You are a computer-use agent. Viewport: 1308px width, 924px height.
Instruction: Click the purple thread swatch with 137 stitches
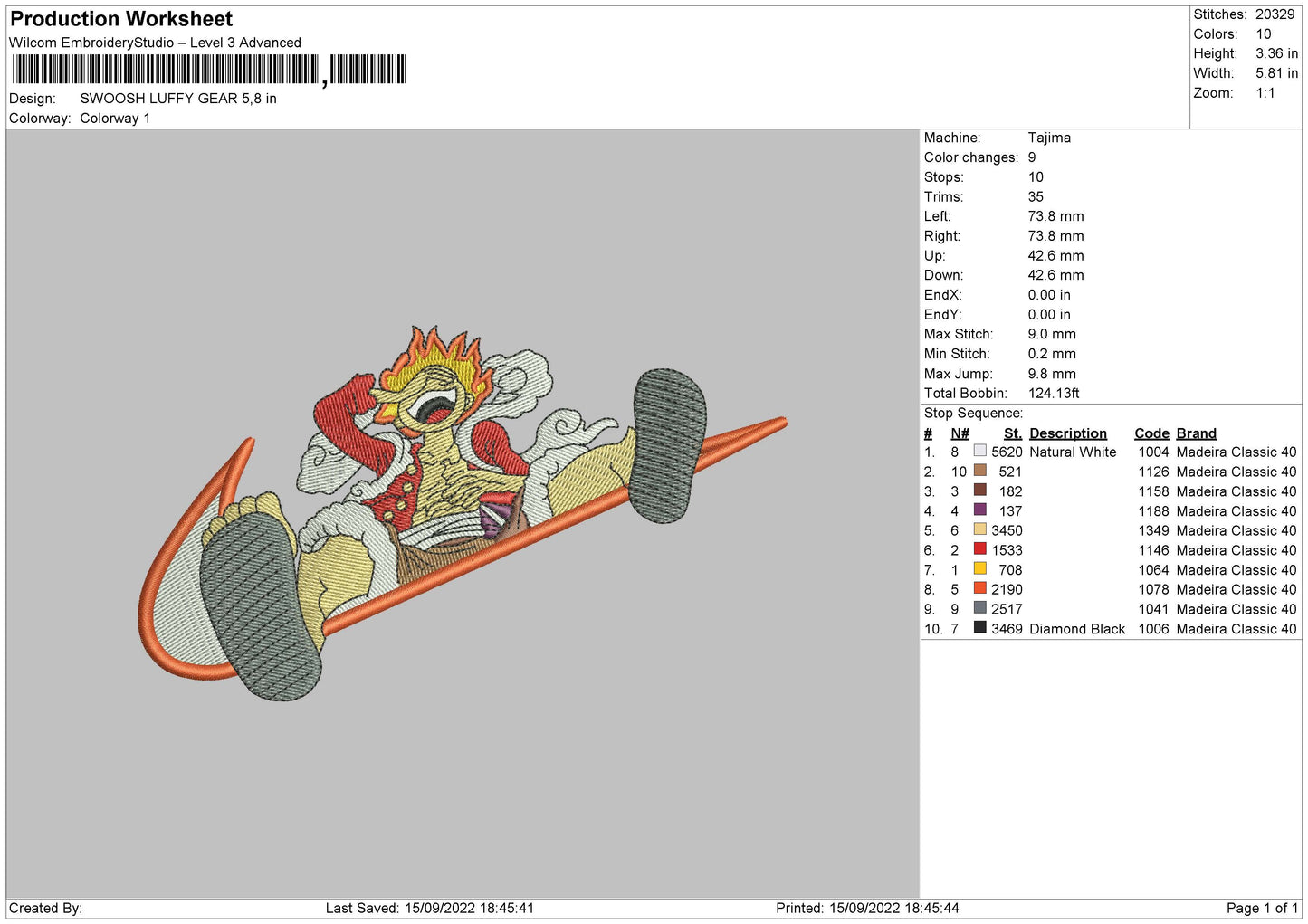(x=979, y=510)
